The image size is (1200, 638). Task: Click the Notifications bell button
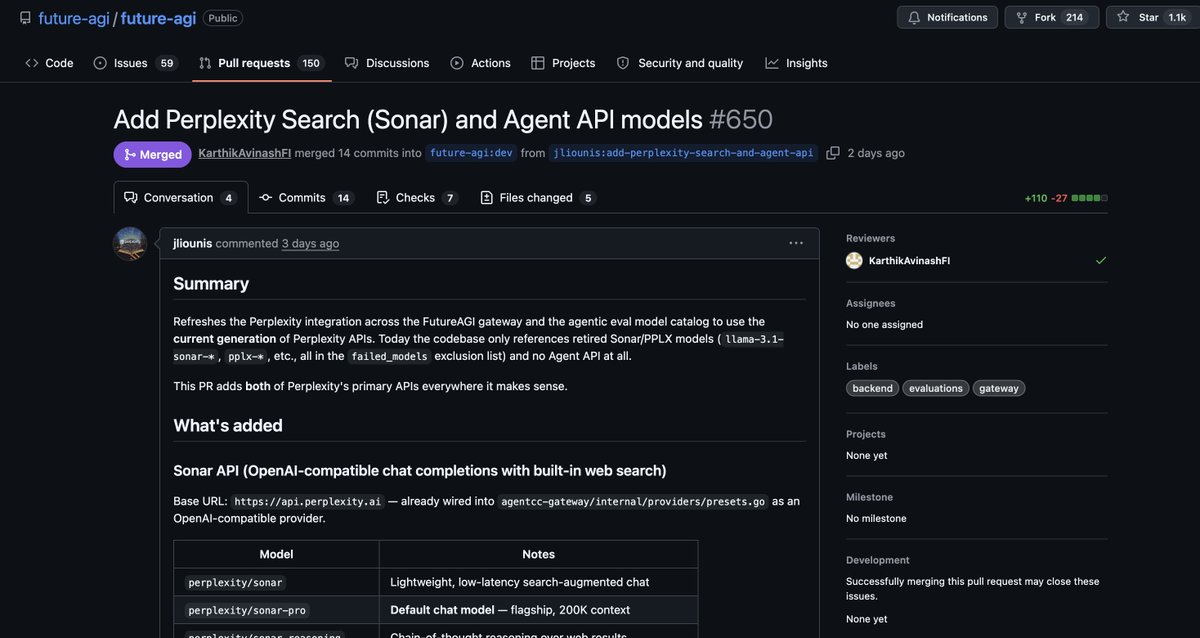coord(947,17)
